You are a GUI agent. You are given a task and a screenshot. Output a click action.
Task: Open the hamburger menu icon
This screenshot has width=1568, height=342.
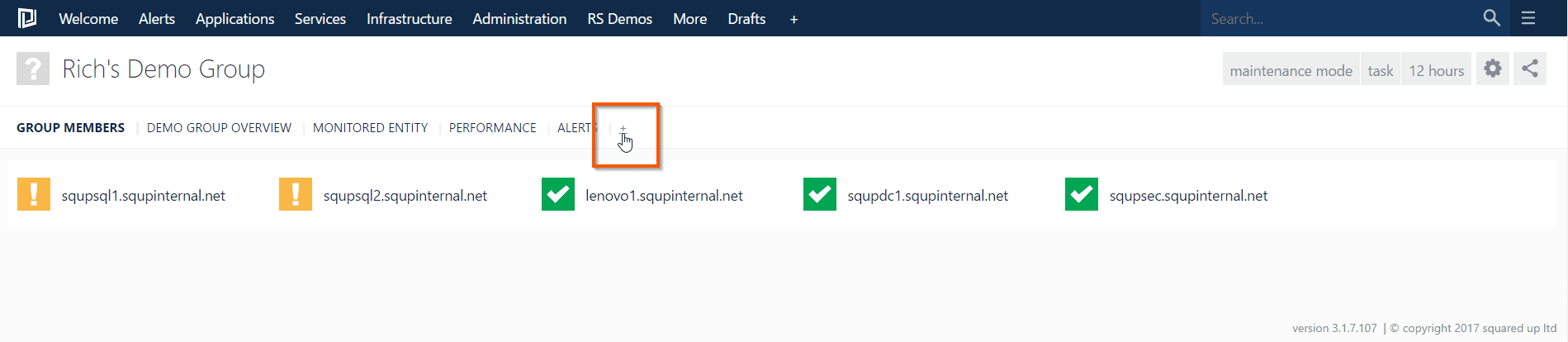1528,18
